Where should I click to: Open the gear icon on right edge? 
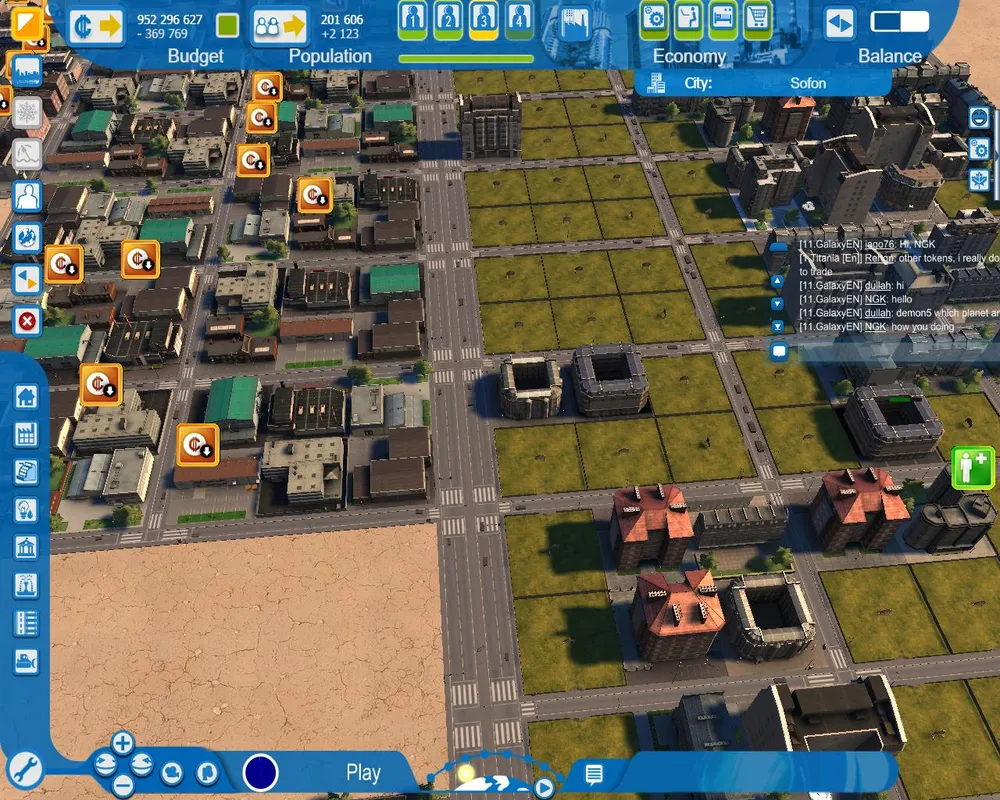click(979, 149)
